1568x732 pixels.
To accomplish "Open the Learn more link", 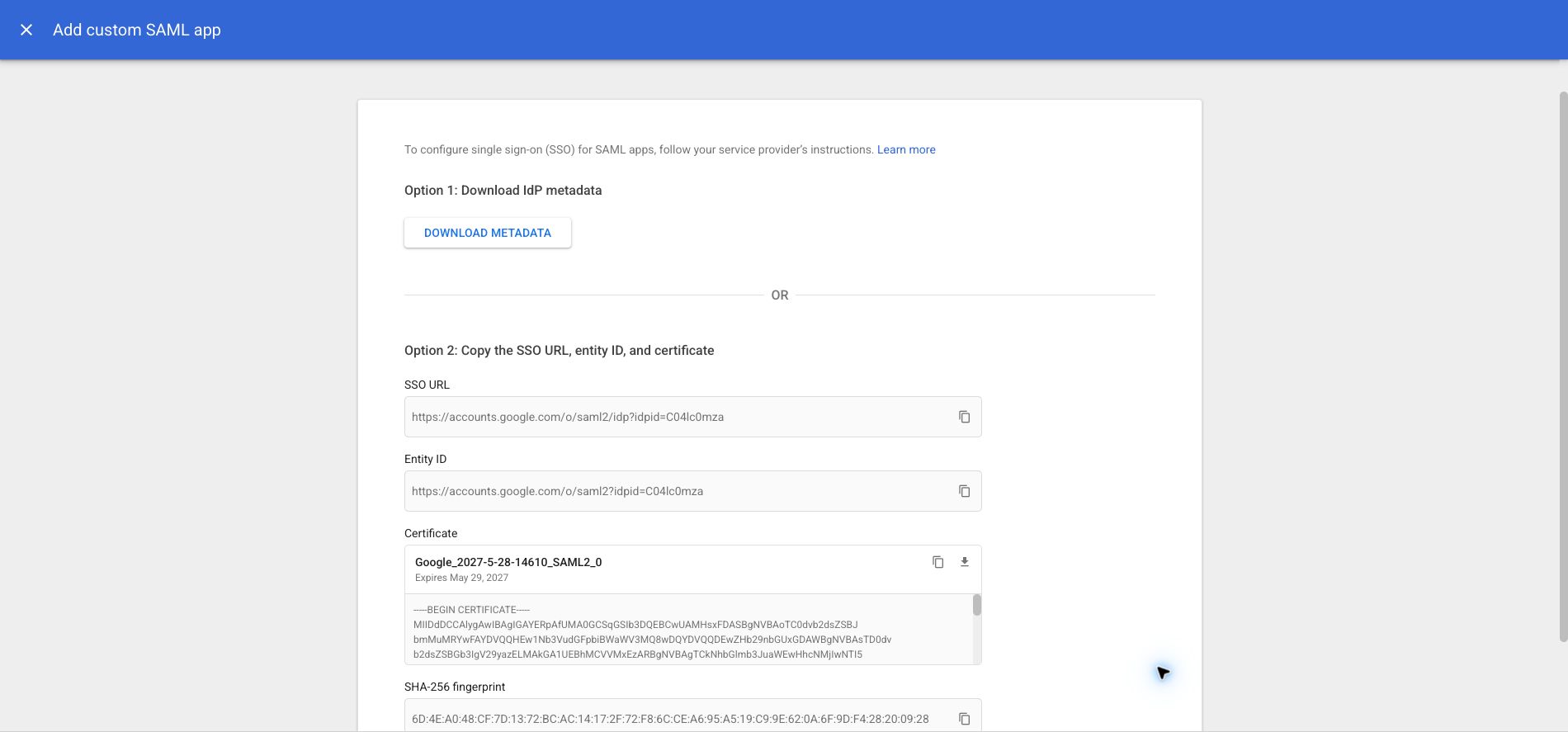I will click(906, 149).
